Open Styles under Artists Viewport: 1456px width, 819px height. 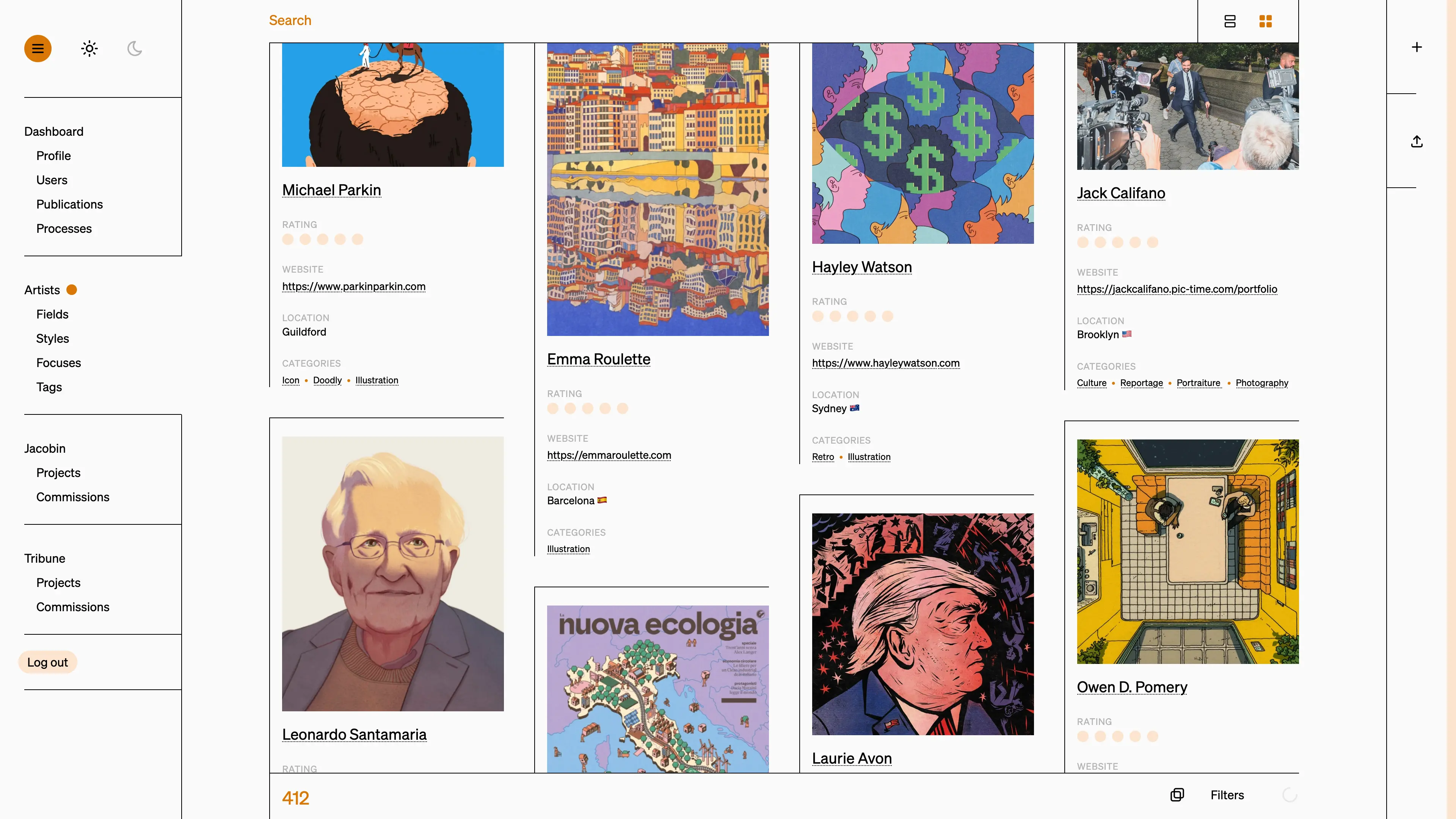tap(53, 338)
